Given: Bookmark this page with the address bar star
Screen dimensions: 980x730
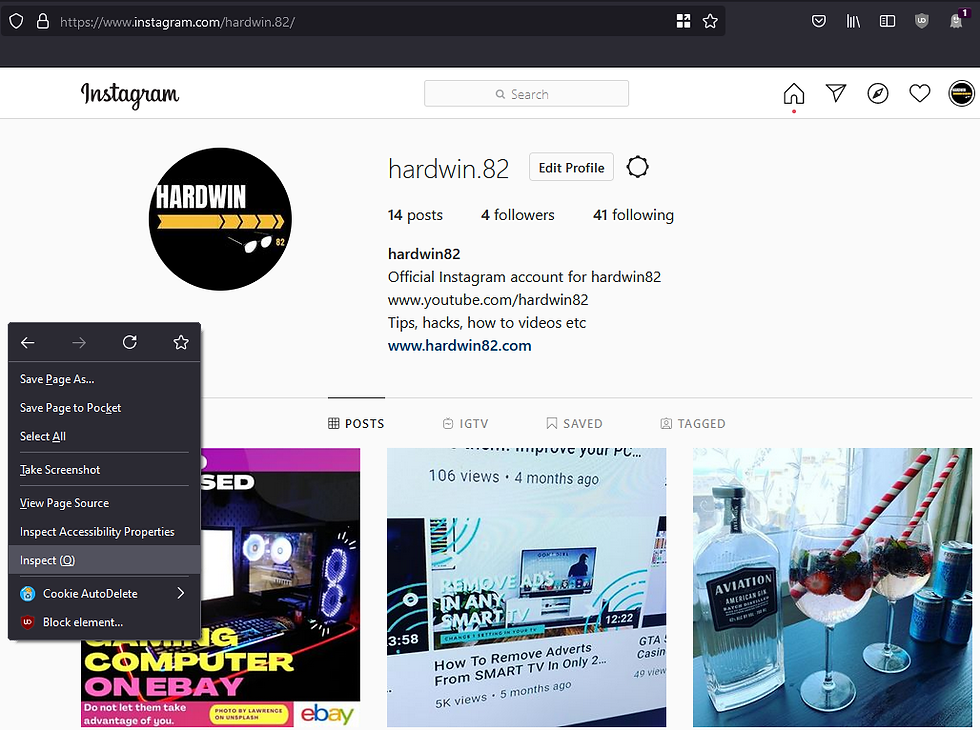Looking at the screenshot, I should tap(710, 21).
